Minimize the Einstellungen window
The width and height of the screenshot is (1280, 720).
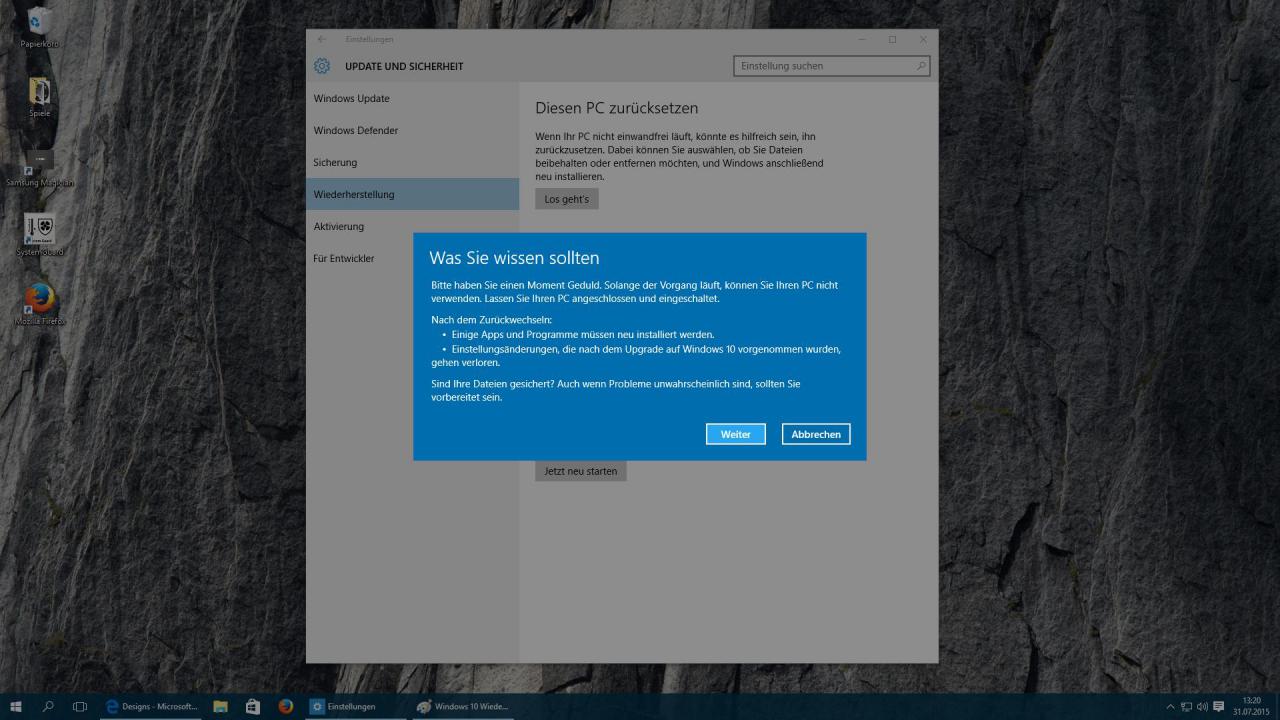(x=862, y=39)
